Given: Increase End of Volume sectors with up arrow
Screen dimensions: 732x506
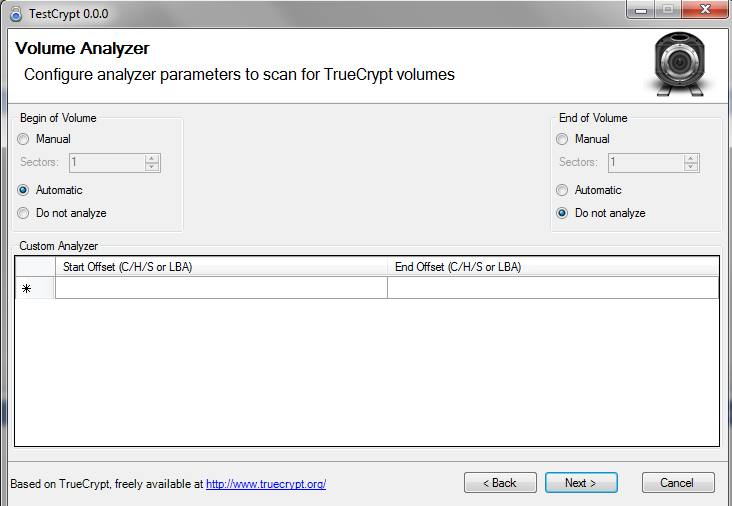Looking at the screenshot, I should [691, 159].
